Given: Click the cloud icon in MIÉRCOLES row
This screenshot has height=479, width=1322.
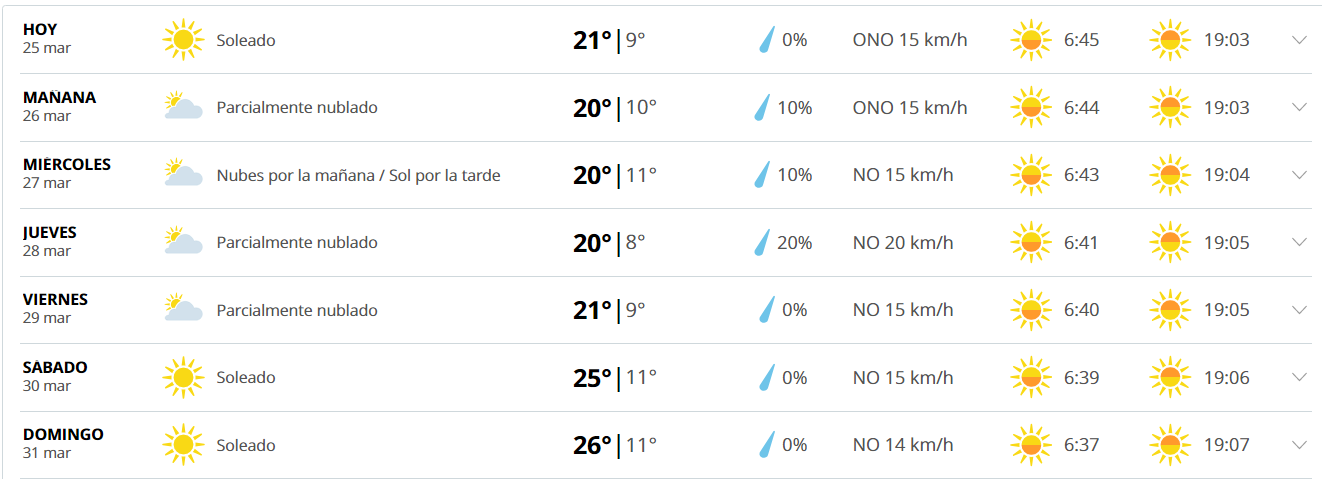Looking at the screenshot, I should [183, 175].
